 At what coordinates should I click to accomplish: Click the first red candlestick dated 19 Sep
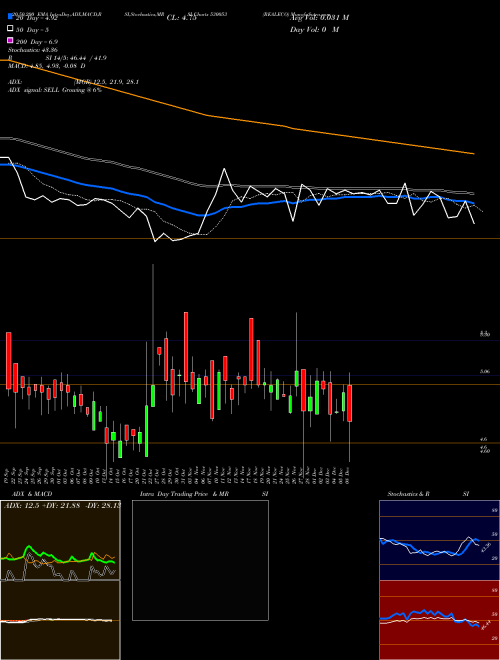8,360
